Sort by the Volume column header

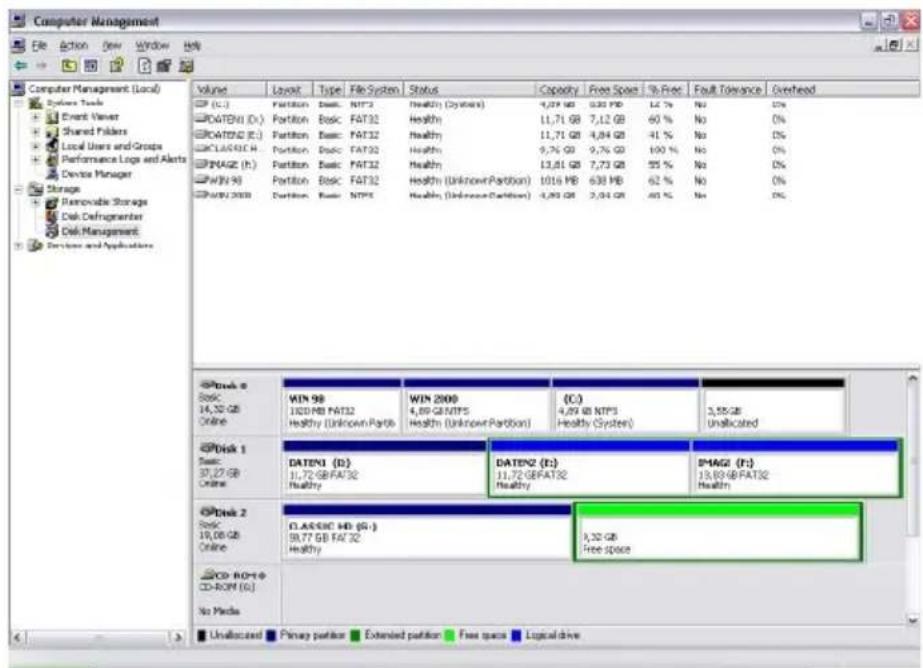(x=230, y=89)
